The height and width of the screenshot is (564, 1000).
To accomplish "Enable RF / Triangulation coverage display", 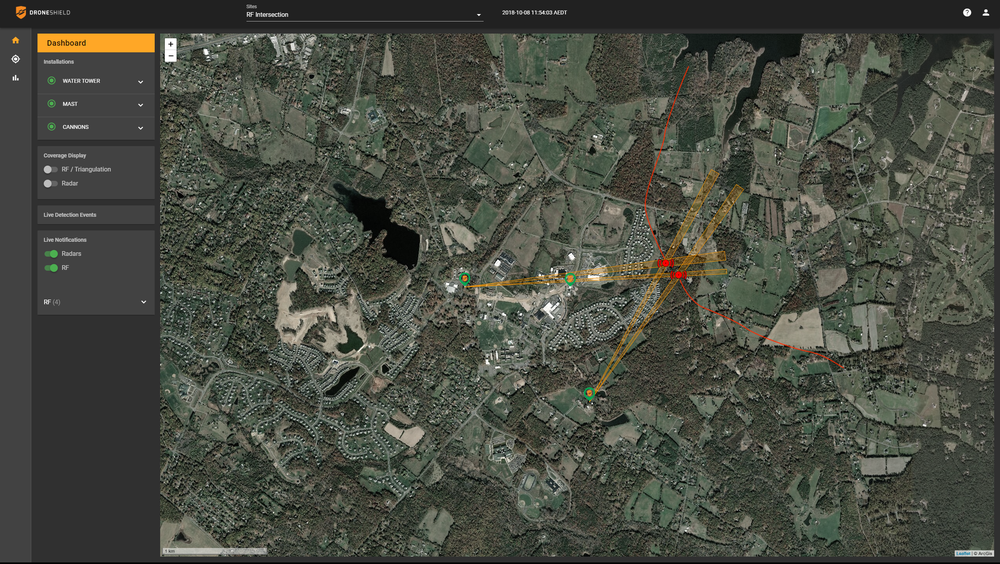I will click(x=50, y=170).
